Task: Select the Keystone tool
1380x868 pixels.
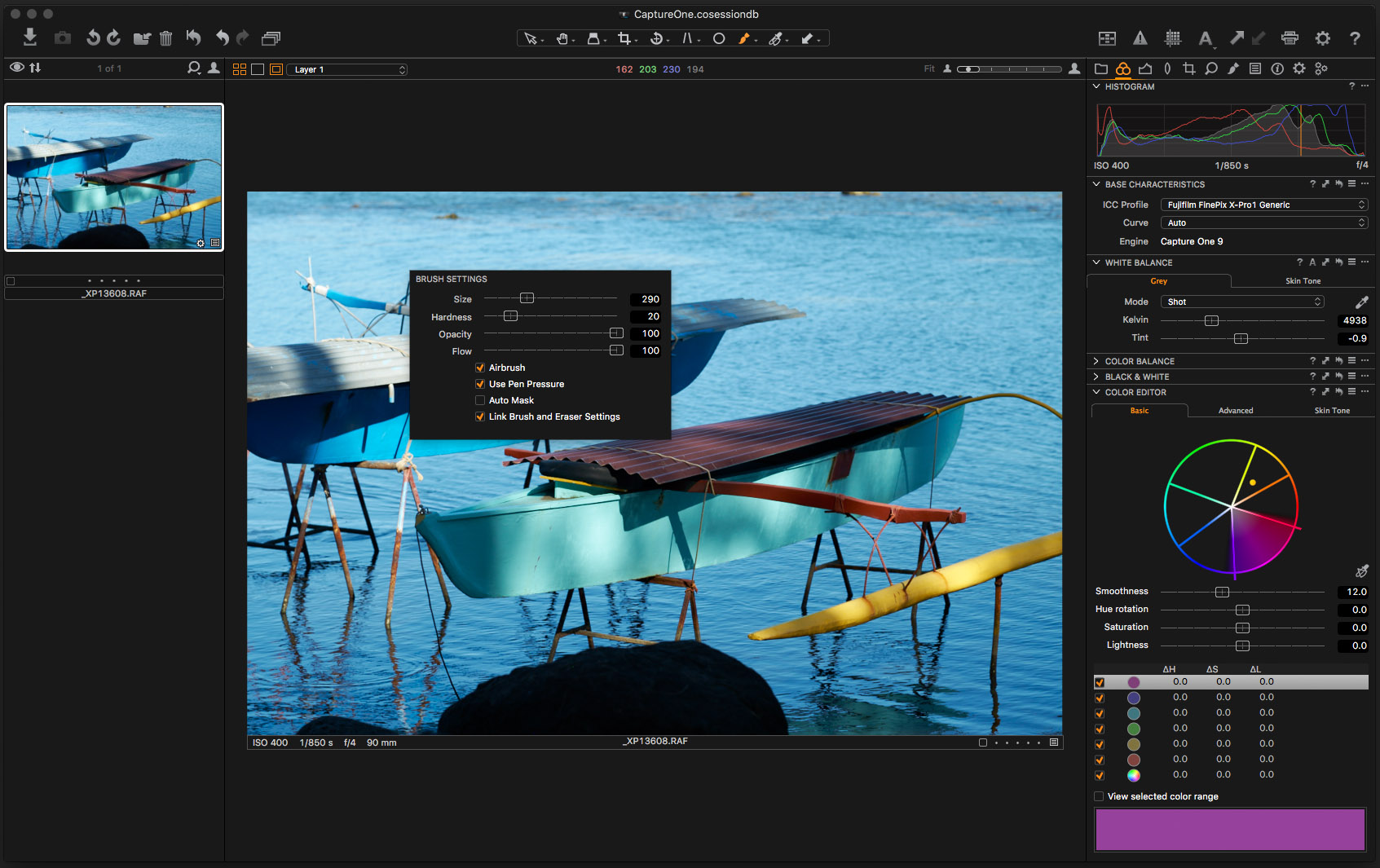Action: point(688,38)
